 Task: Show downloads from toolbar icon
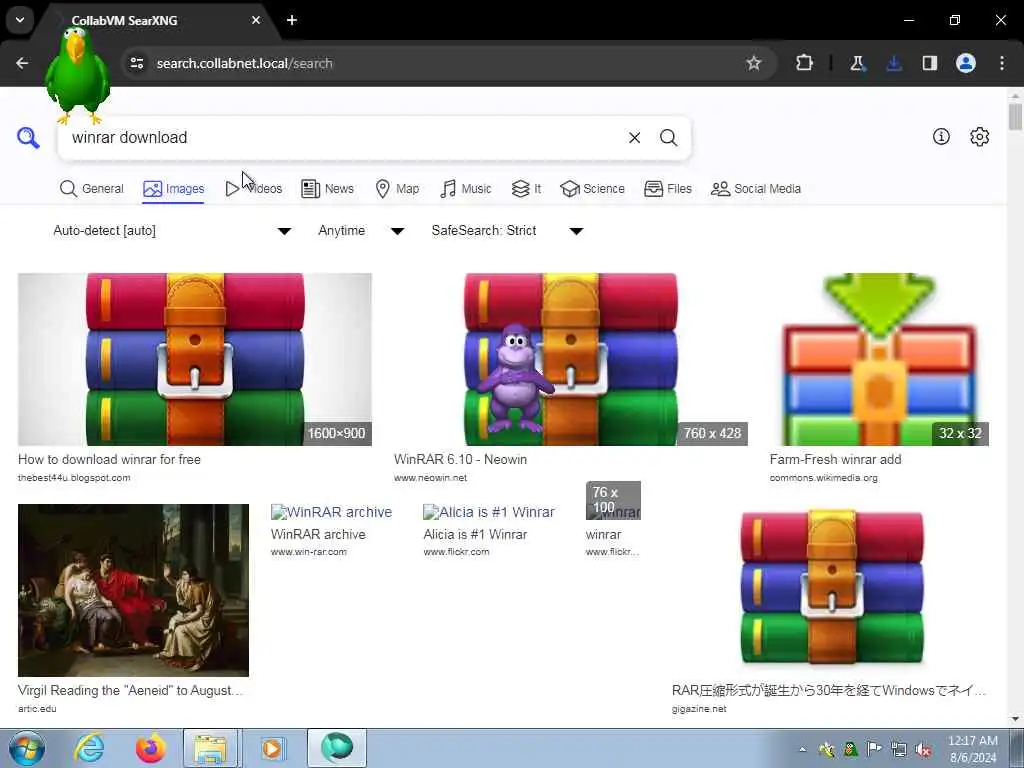click(x=893, y=63)
